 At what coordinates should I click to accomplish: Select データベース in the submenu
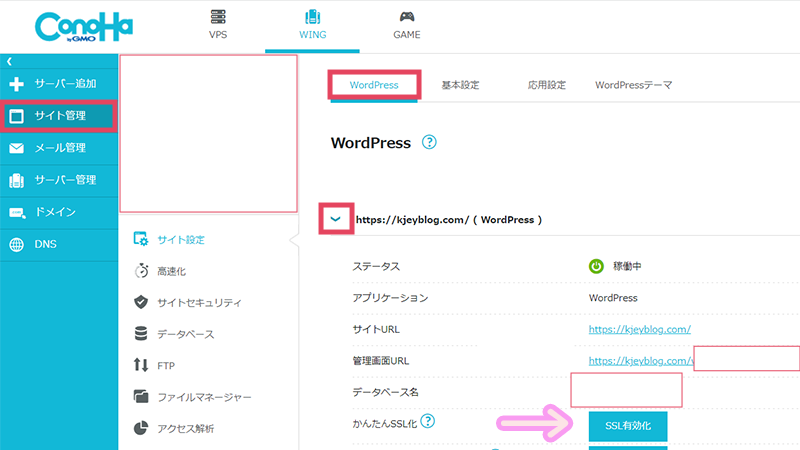pyautogui.click(x=186, y=335)
